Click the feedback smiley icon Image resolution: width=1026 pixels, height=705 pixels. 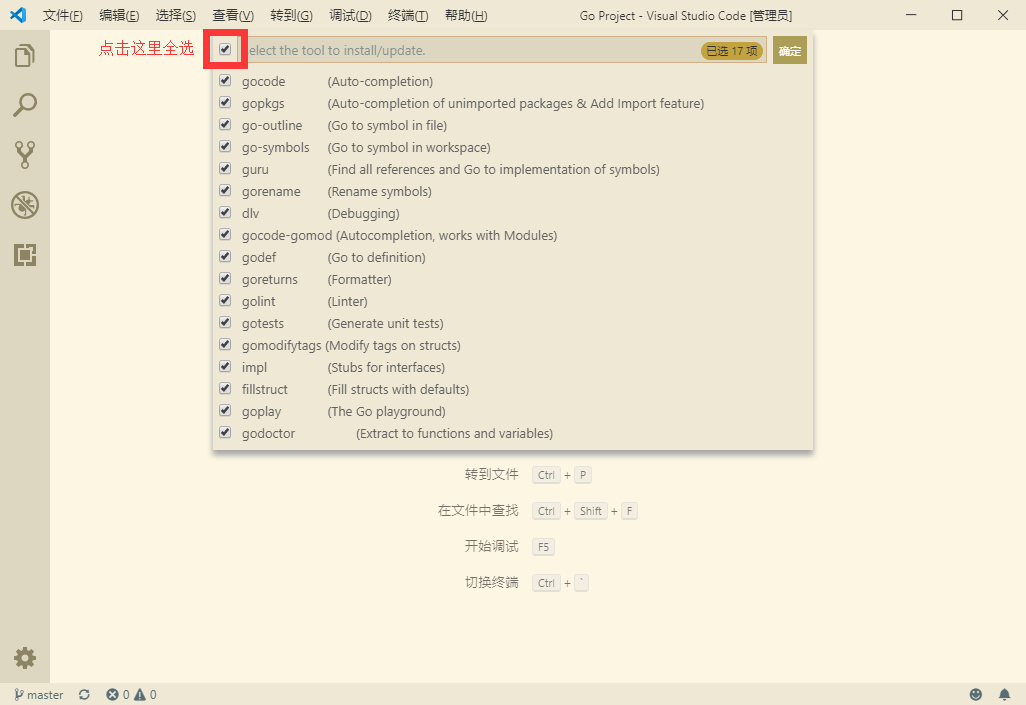click(976, 694)
